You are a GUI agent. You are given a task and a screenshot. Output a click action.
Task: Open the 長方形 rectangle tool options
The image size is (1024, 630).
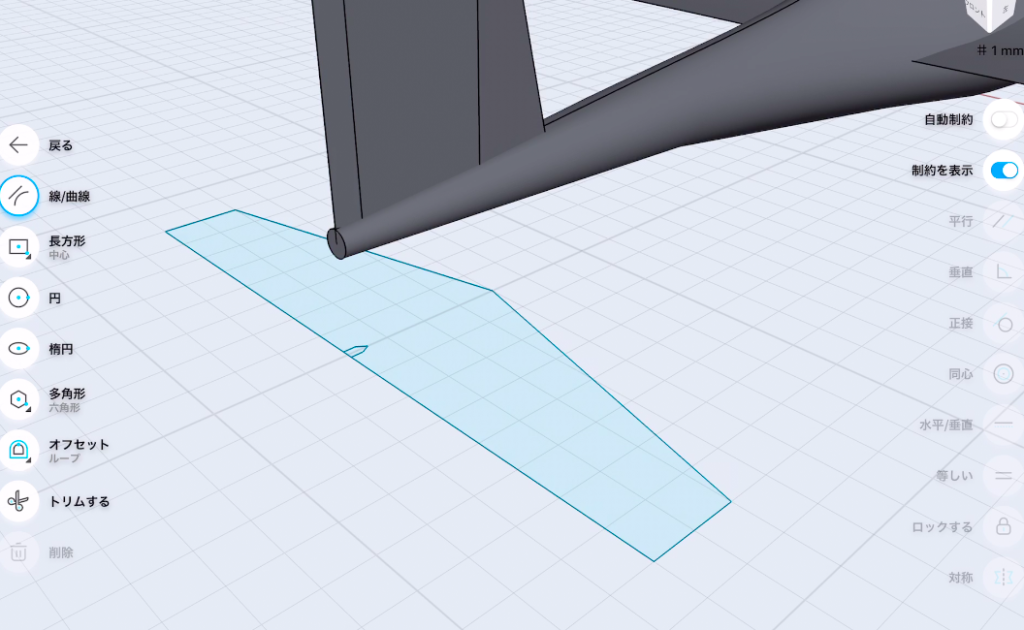[x=19, y=247]
